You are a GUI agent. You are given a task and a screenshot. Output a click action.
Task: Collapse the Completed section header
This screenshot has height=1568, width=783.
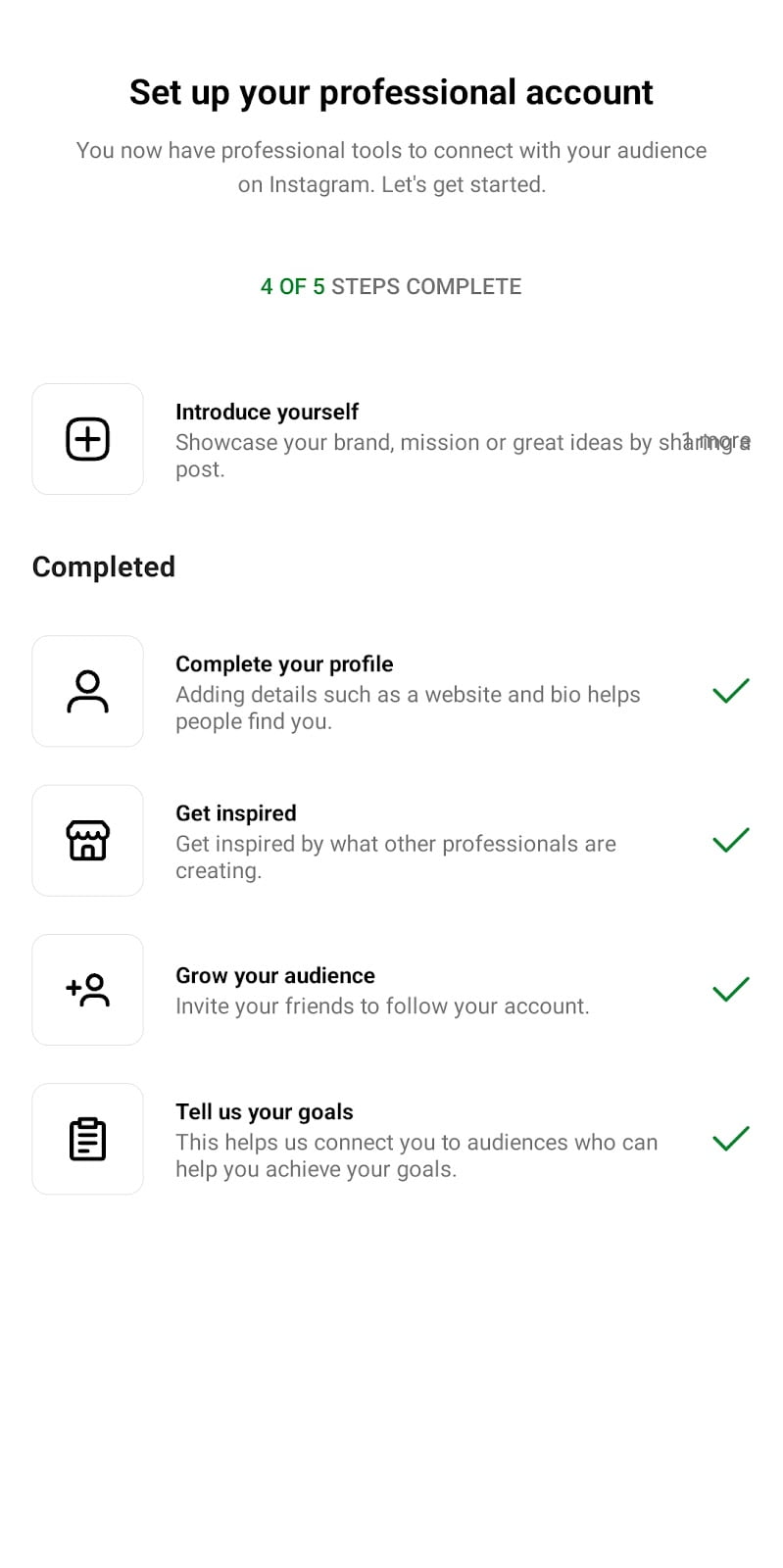[x=103, y=566]
